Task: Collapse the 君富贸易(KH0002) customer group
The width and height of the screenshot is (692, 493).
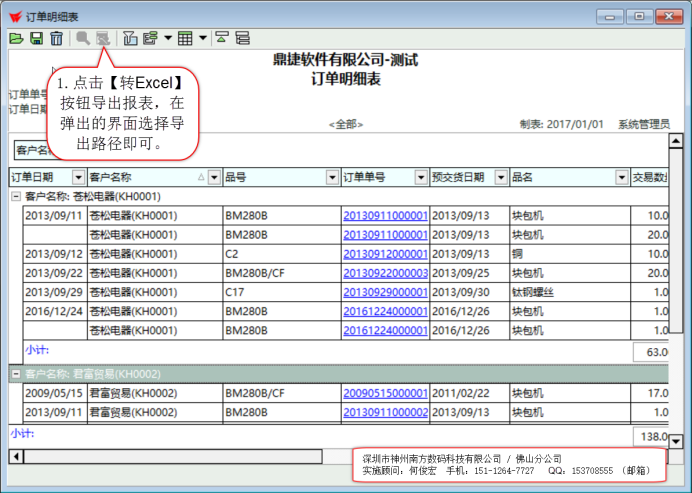Action: (x=16, y=374)
